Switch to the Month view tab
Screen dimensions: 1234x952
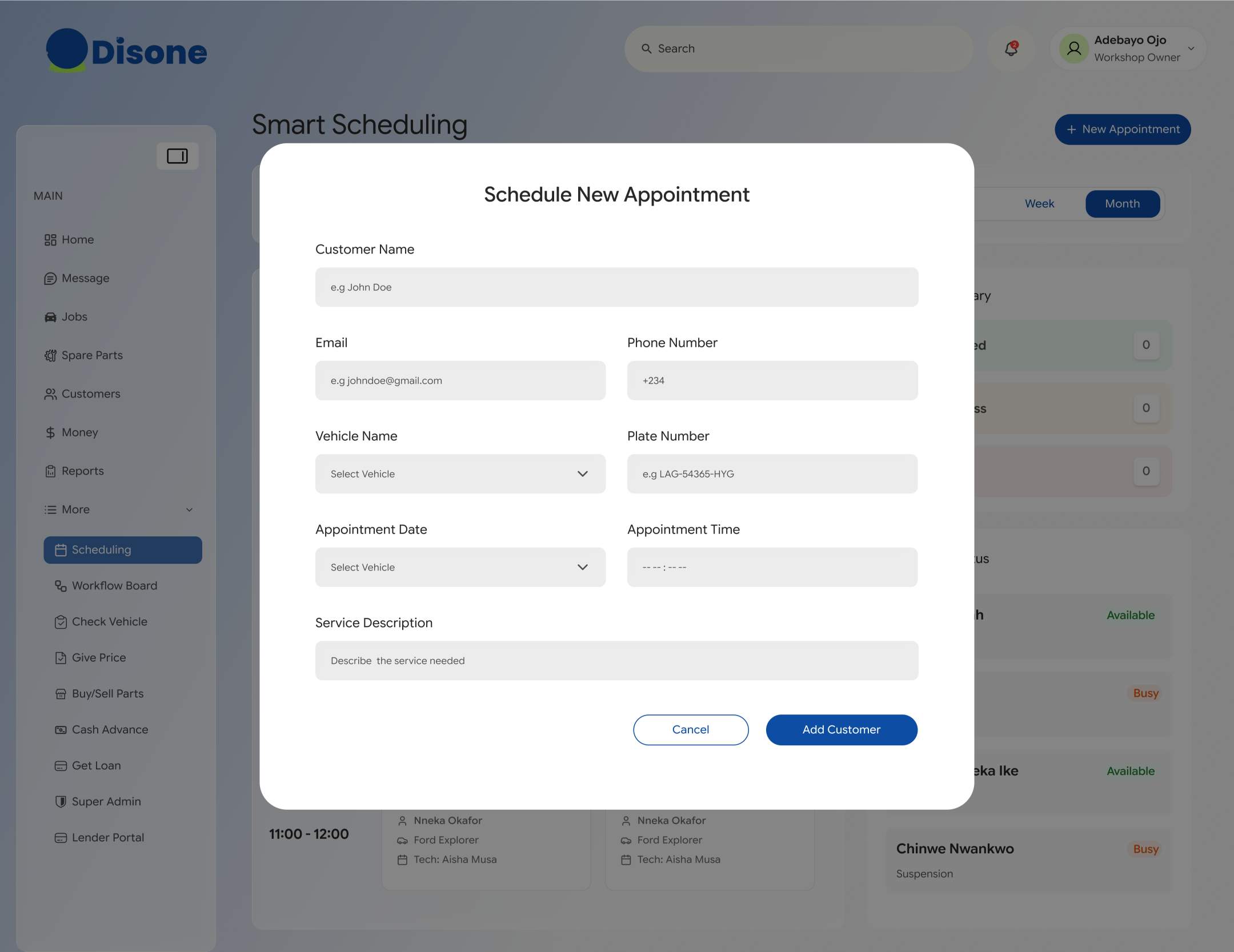(1123, 204)
